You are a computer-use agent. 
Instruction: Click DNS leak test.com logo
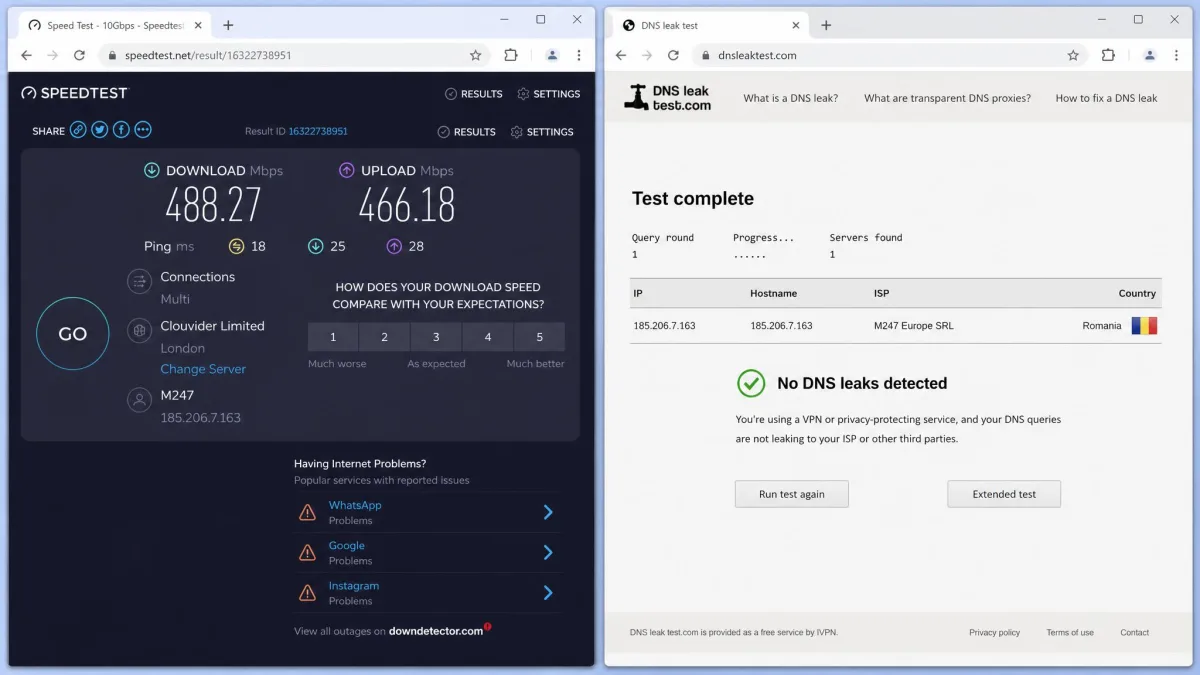668,98
